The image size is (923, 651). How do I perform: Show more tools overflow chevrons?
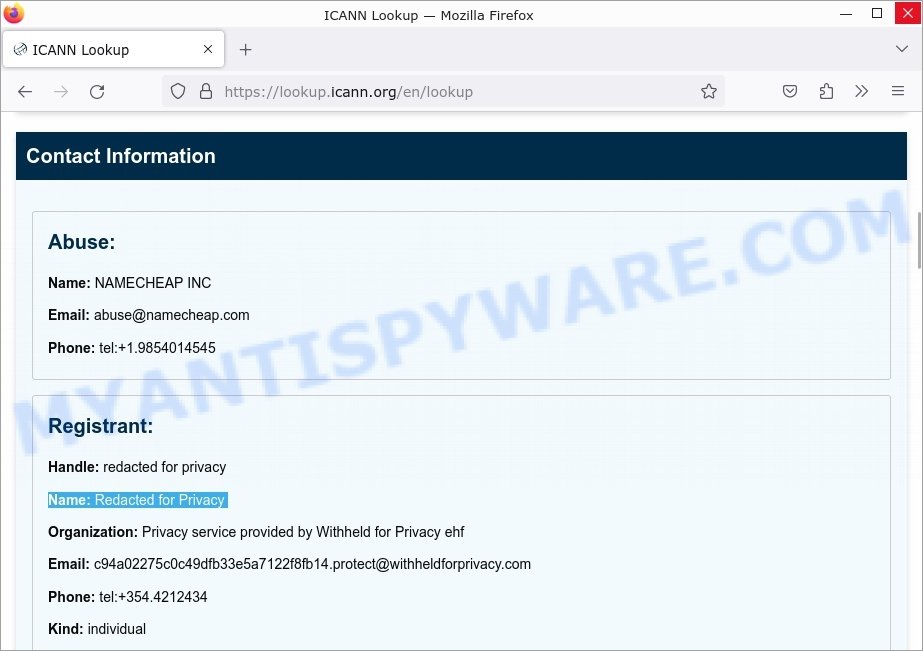pyautogui.click(x=862, y=91)
